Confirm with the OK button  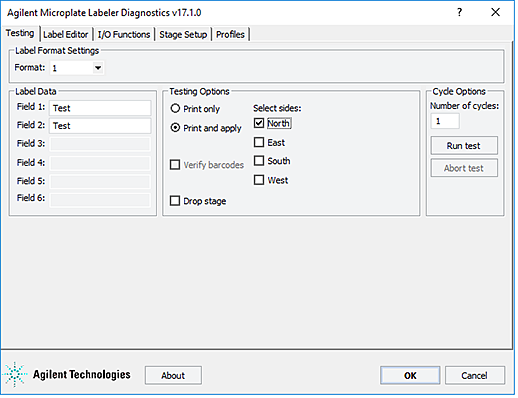410,375
